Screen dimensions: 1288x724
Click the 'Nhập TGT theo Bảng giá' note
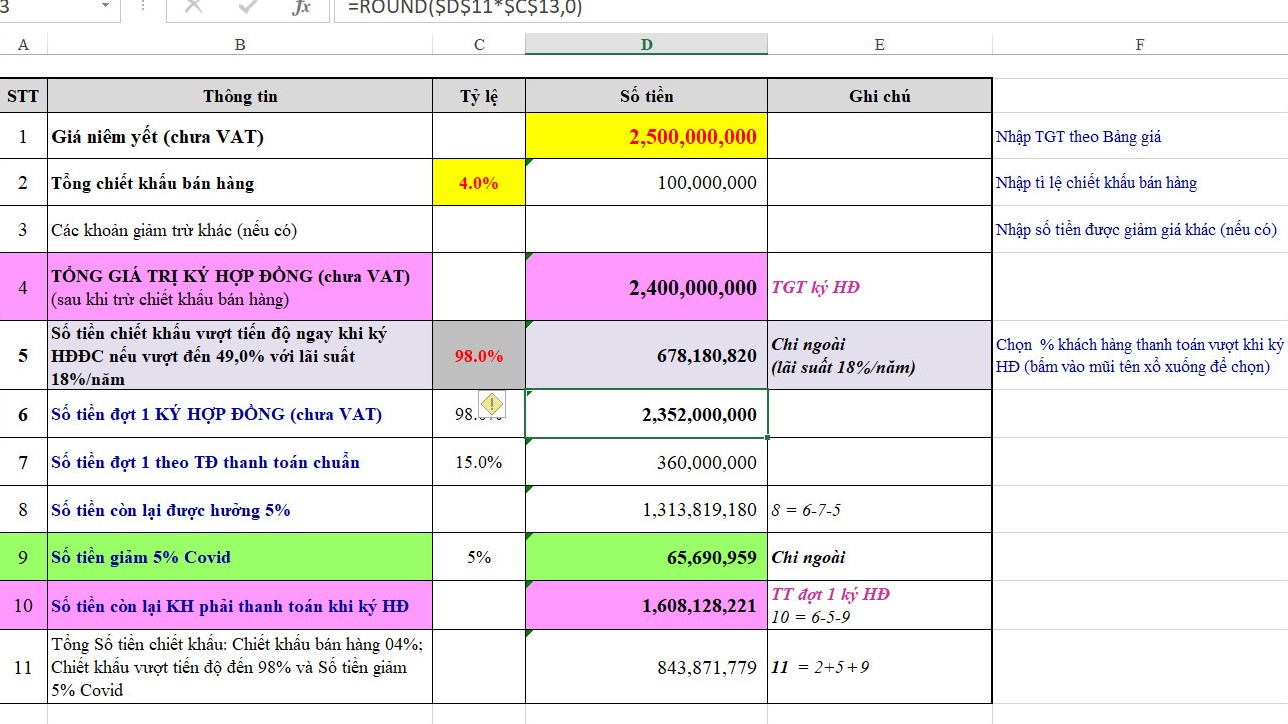[1078, 137]
